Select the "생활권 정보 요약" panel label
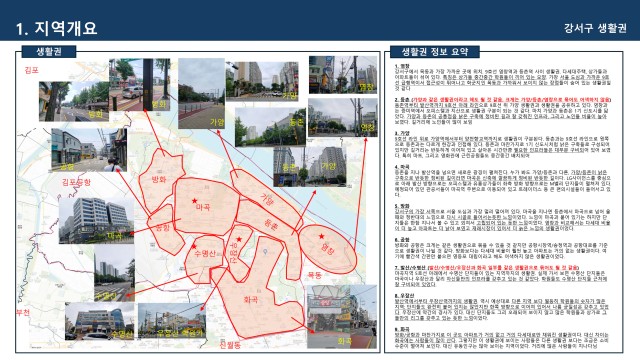 click(x=435, y=52)
